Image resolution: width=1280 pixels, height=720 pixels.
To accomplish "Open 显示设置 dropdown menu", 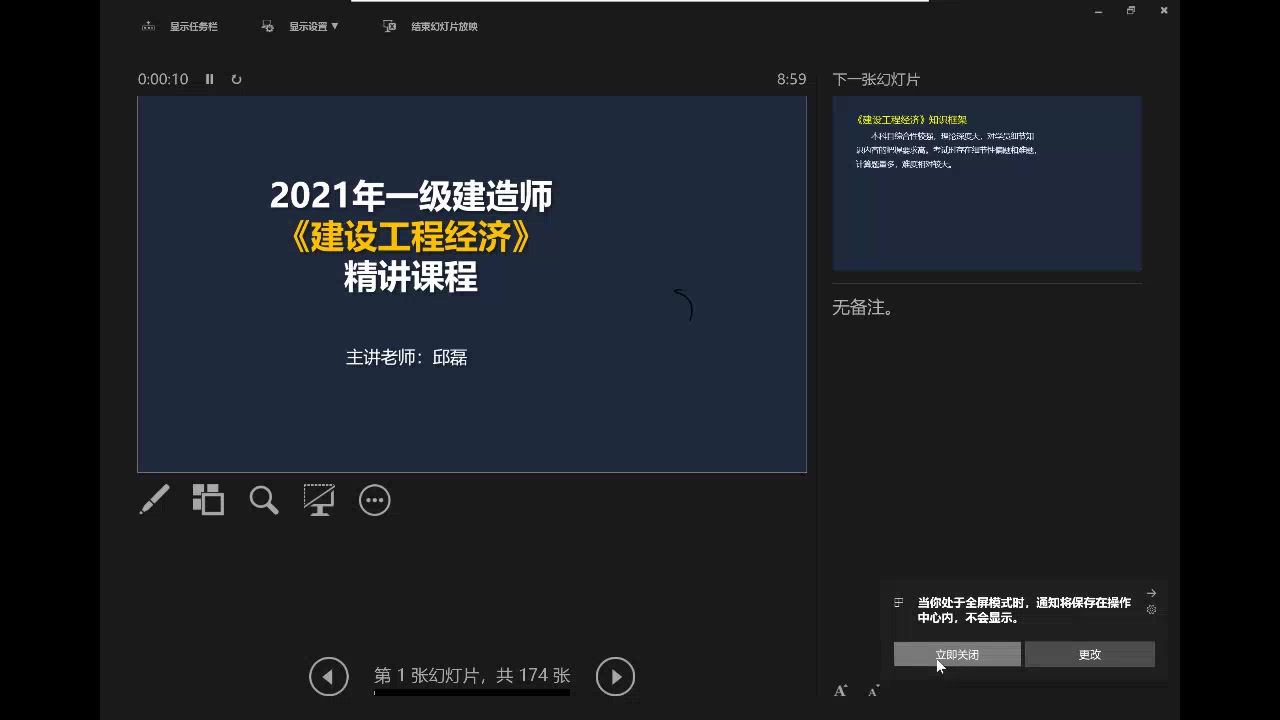I will (x=314, y=27).
